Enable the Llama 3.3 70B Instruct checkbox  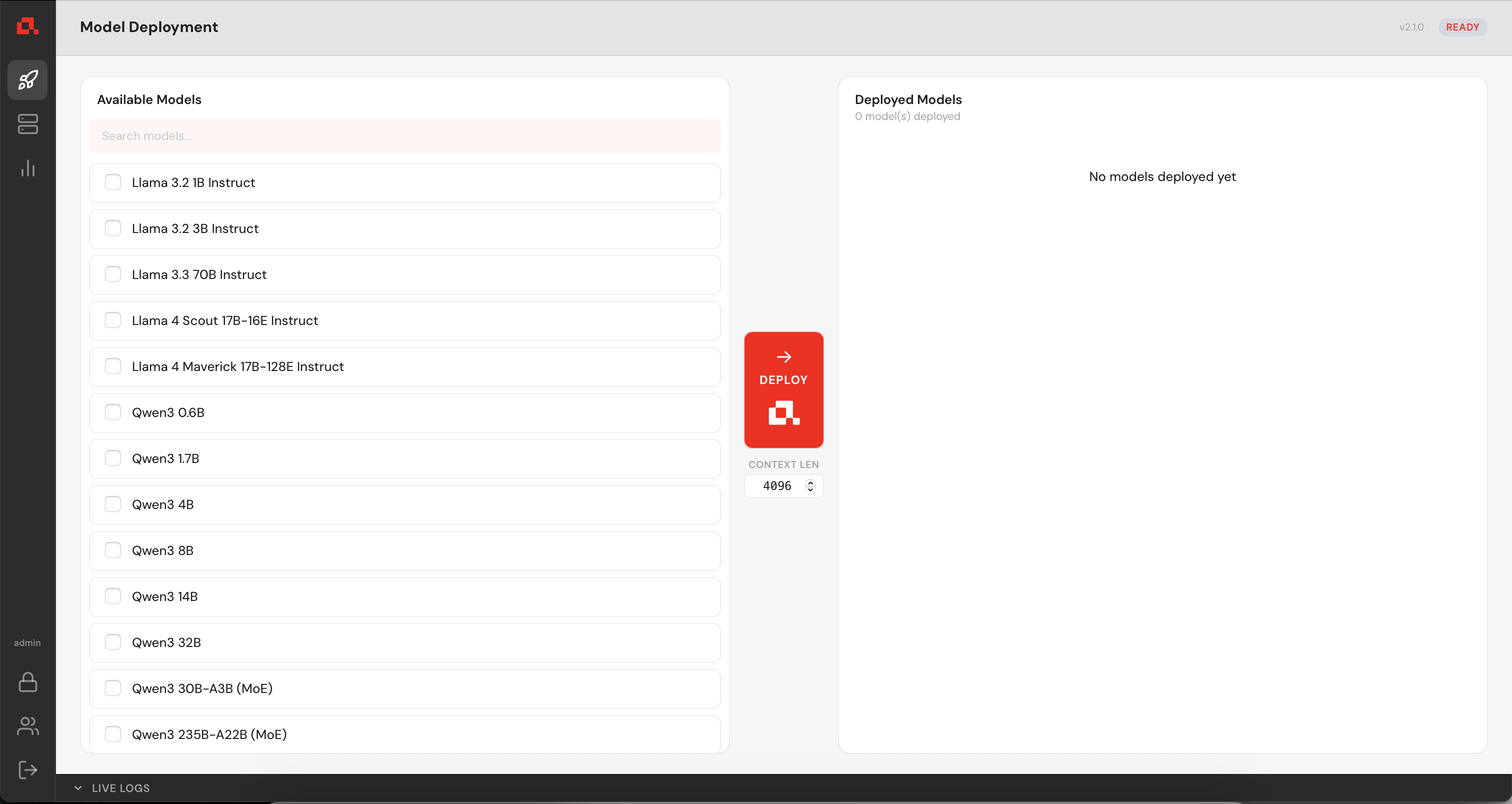112,274
